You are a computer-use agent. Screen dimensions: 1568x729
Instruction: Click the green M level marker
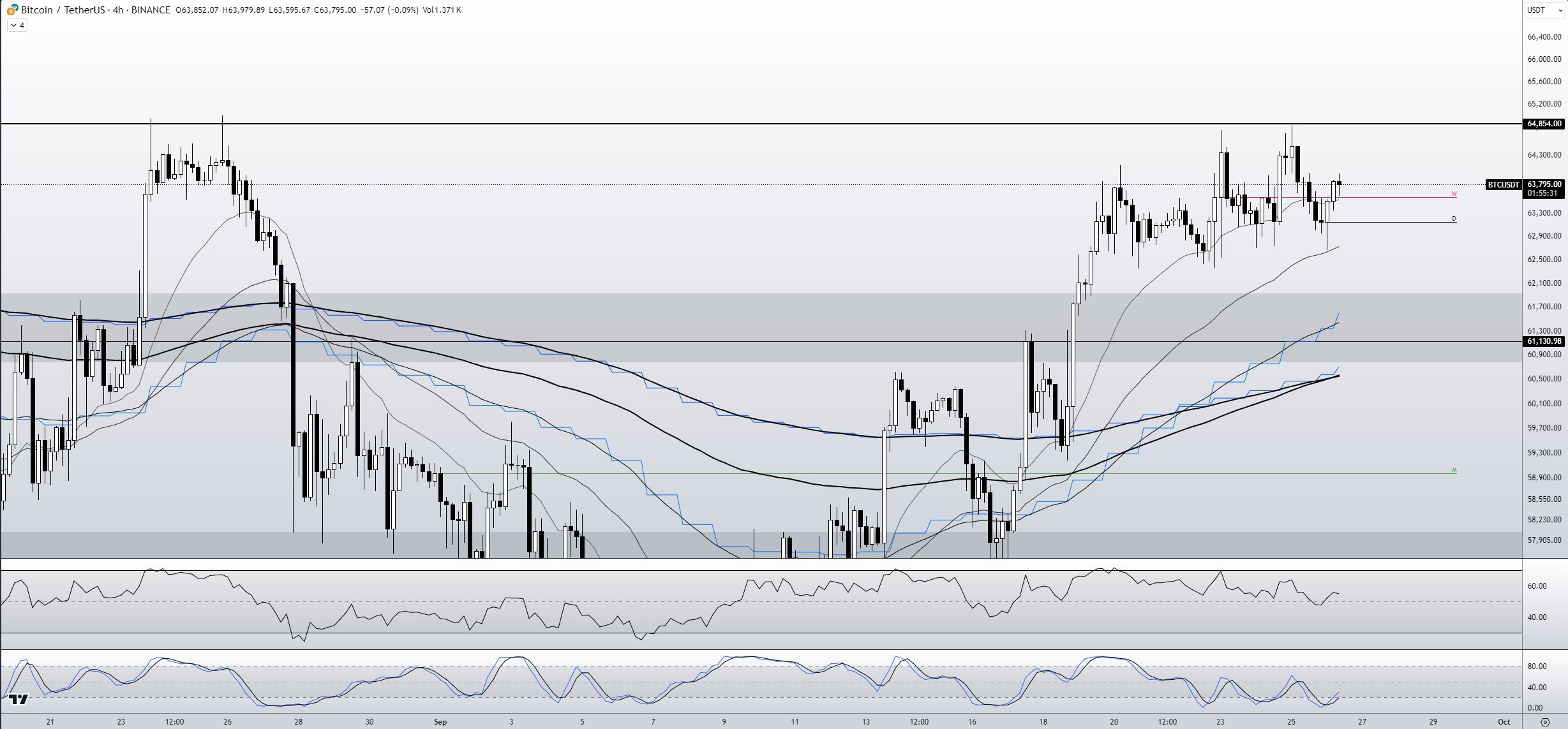(x=1454, y=471)
